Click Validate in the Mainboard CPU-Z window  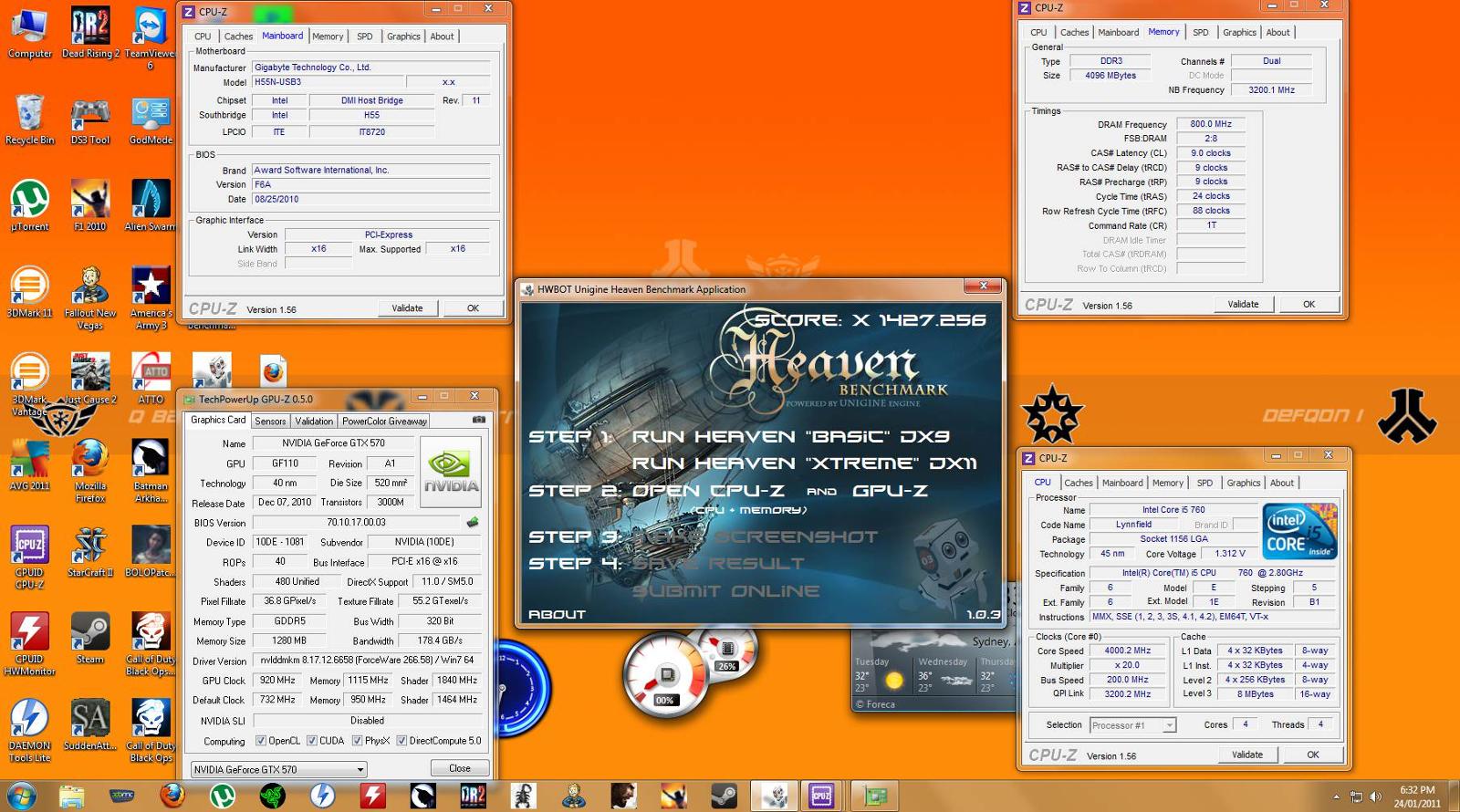(x=407, y=308)
